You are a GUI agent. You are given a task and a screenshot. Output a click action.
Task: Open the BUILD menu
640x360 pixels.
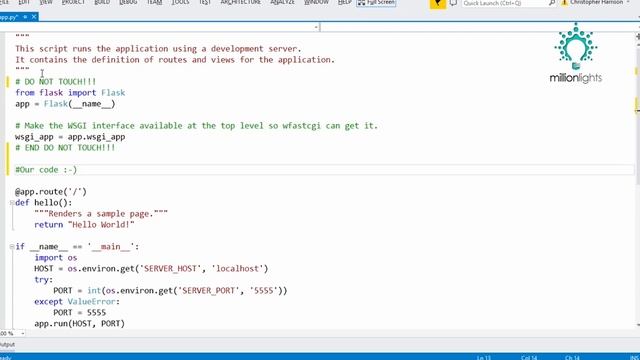click(x=102, y=2)
